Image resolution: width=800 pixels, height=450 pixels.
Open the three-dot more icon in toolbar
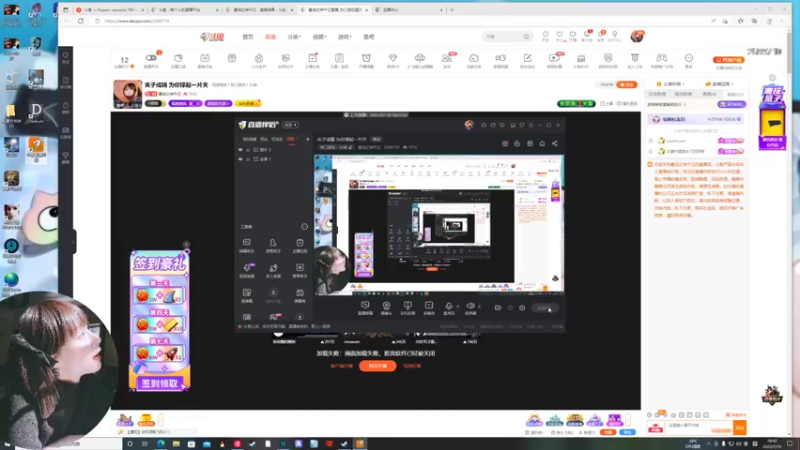tap(688, 58)
